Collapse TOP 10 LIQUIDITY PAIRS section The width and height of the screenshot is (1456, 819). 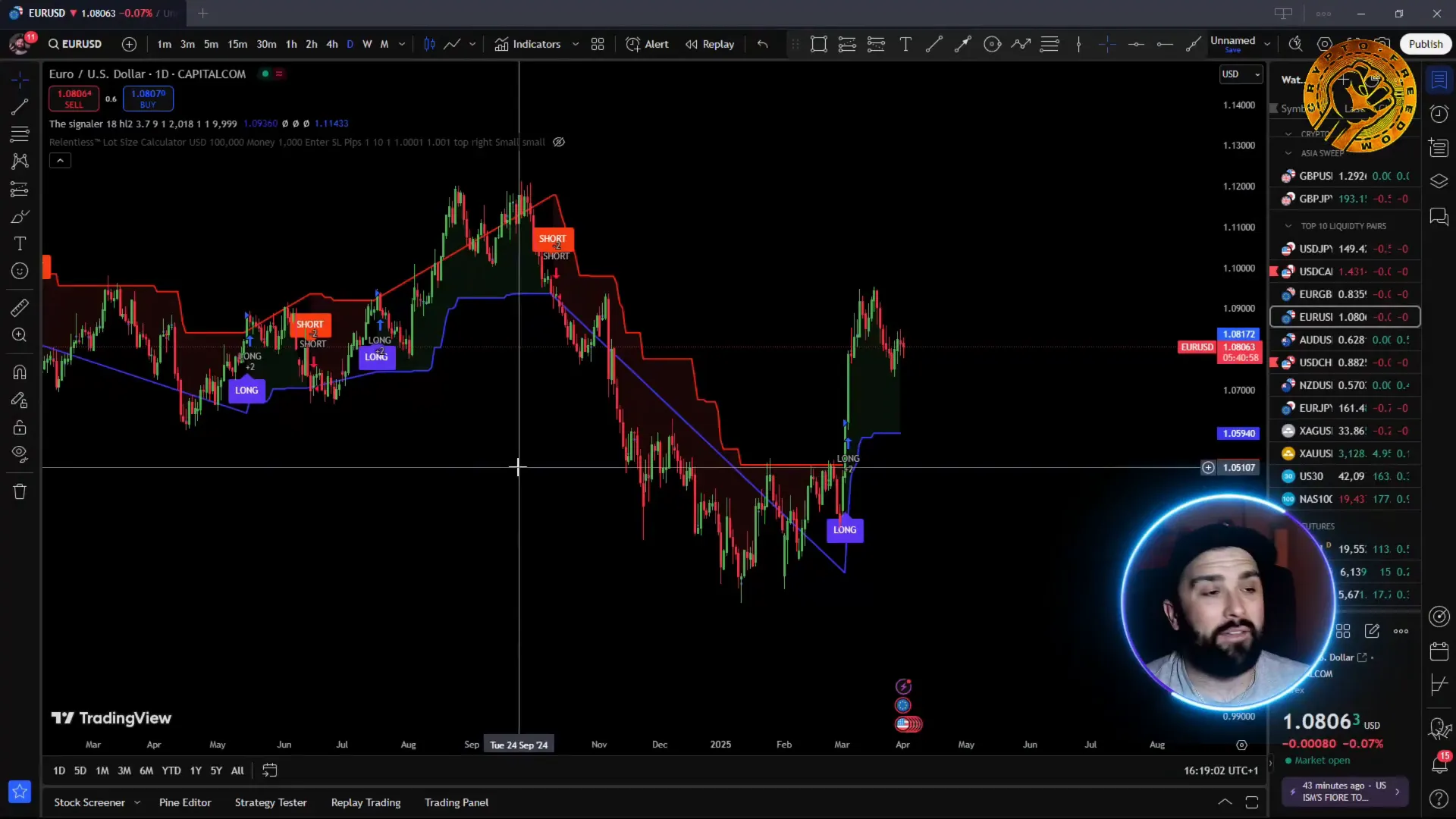coord(1288,226)
